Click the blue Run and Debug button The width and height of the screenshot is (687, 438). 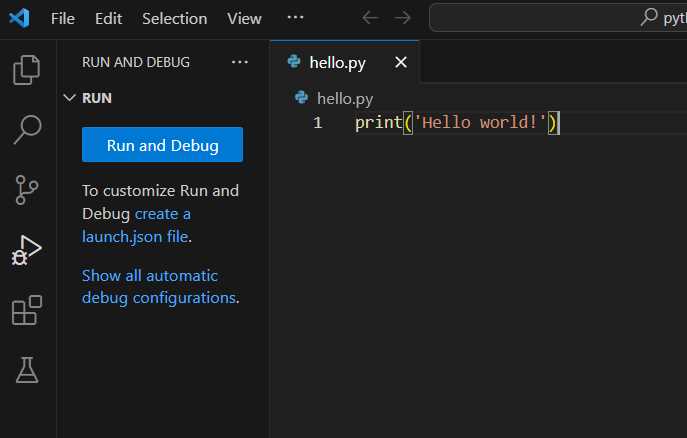[163, 145]
